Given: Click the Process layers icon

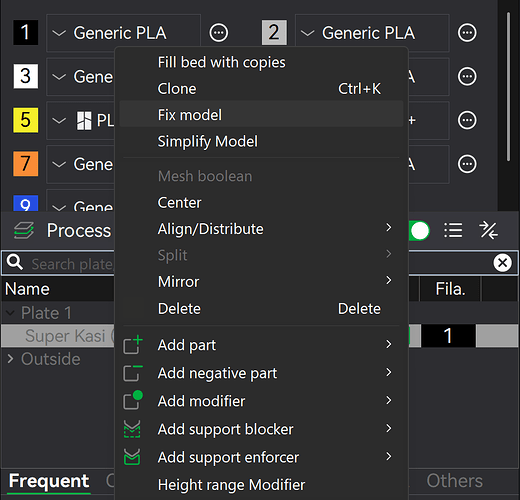Looking at the screenshot, I should pos(24,230).
